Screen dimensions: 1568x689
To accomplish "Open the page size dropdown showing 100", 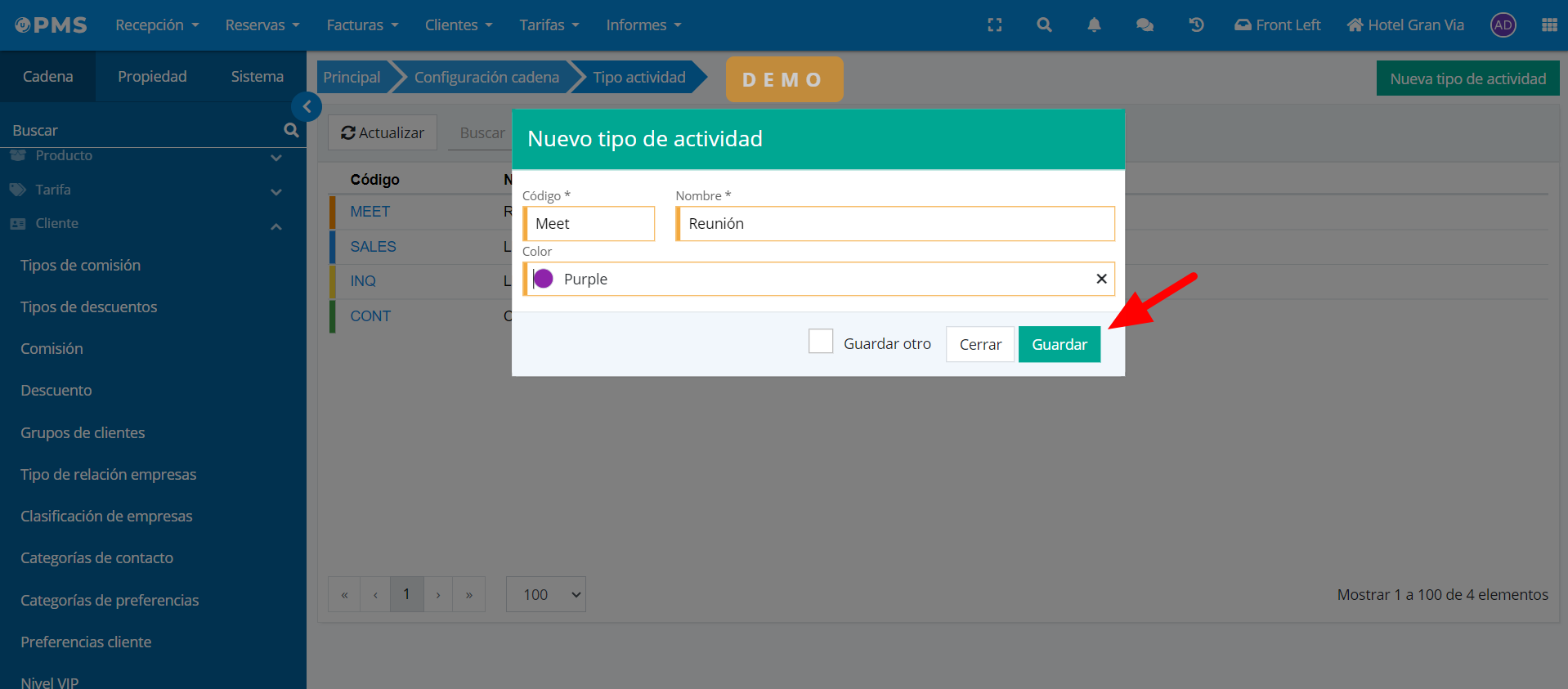I will [x=545, y=594].
